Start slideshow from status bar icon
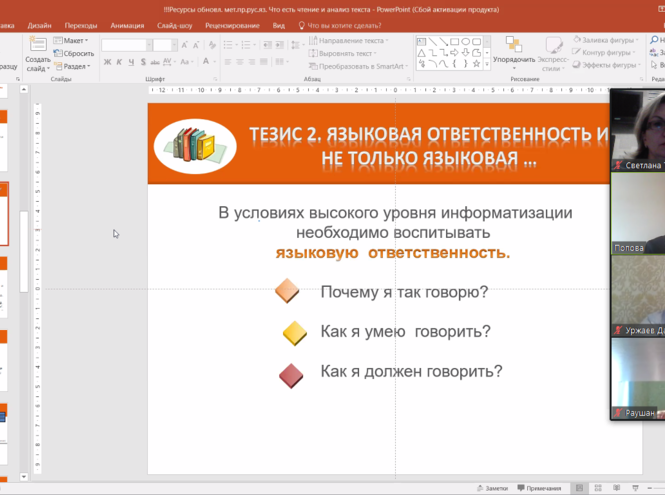 pyautogui.click(x=636, y=487)
